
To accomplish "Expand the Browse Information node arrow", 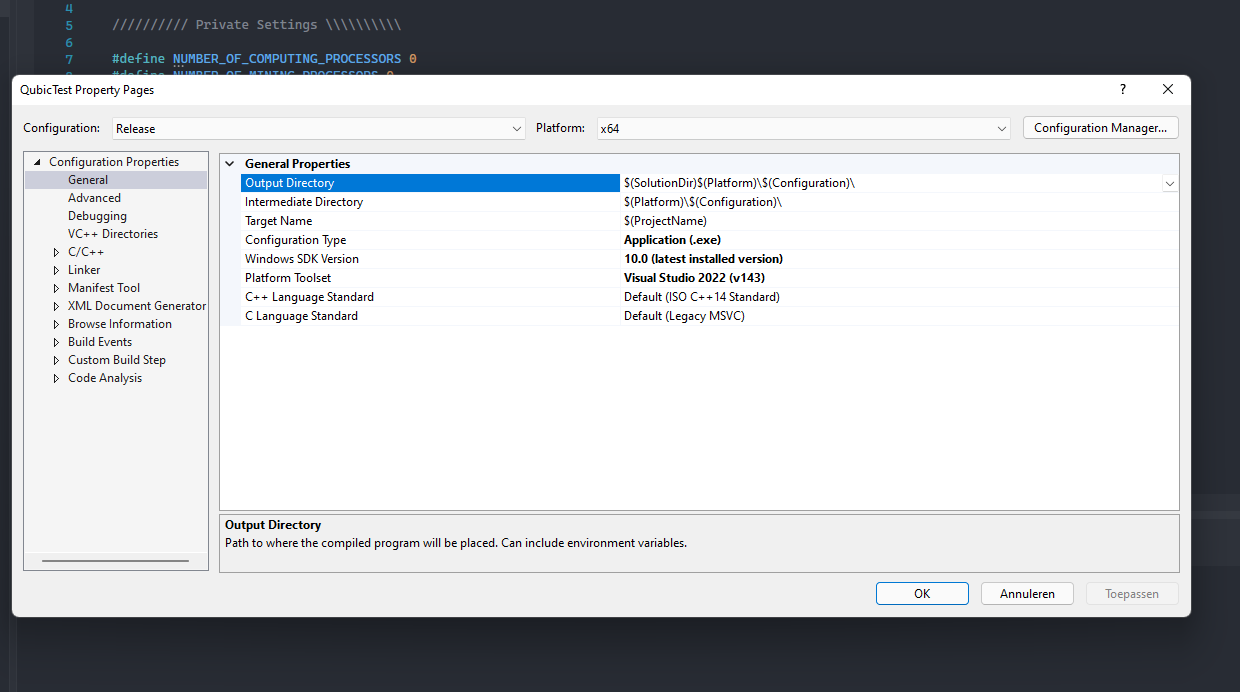I will coord(57,324).
